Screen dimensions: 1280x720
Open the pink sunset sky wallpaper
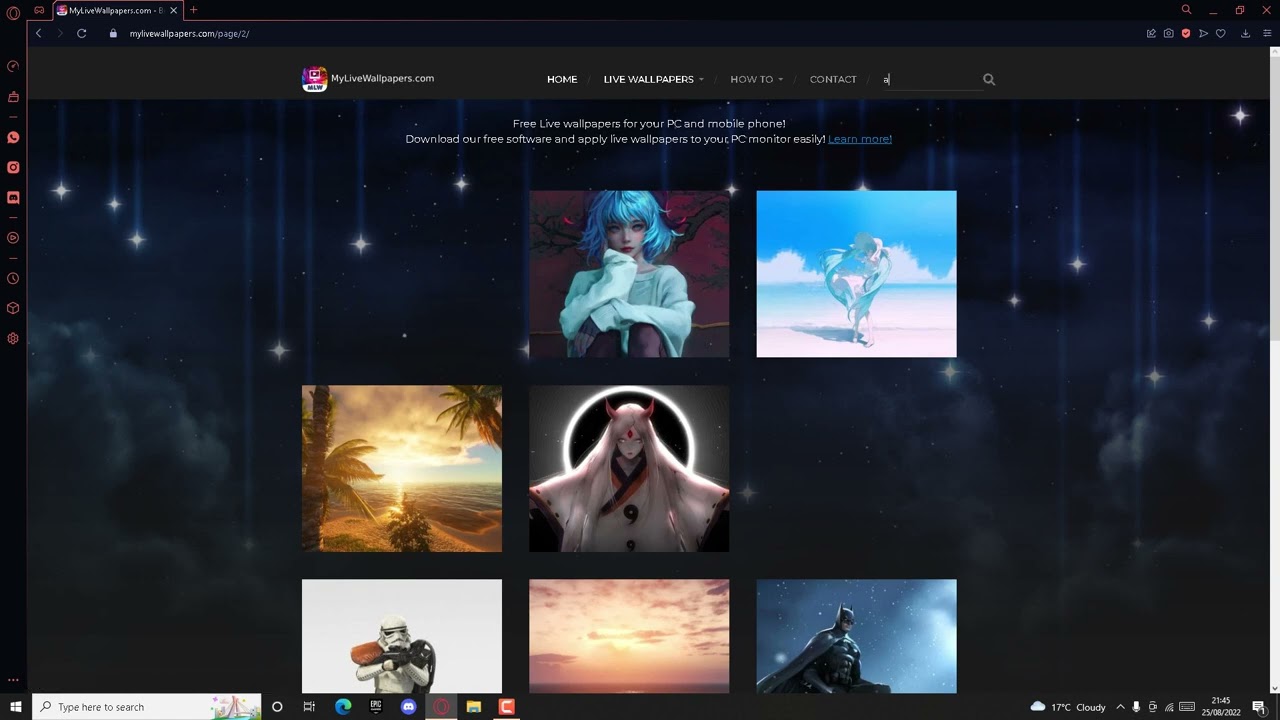pyautogui.click(x=629, y=636)
